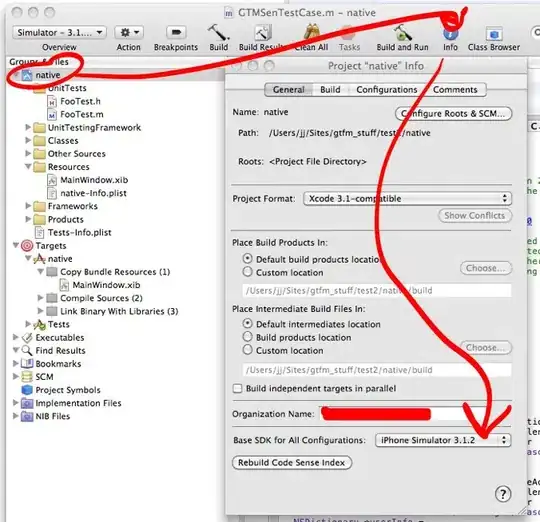Image resolution: width=540 pixels, height=522 pixels.
Task: Switch to the Build tab
Action: tap(330, 90)
